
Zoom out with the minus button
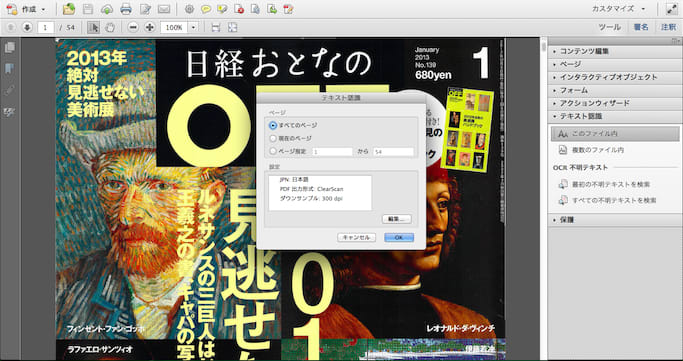[x=133, y=27]
